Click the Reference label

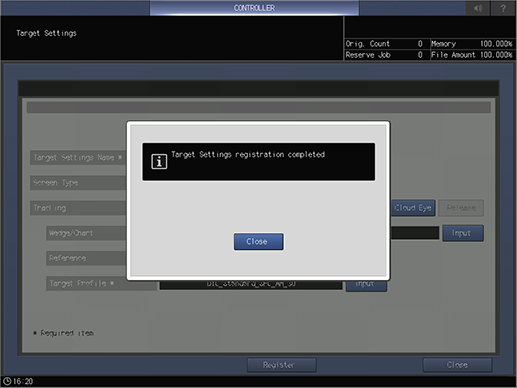(86, 258)
